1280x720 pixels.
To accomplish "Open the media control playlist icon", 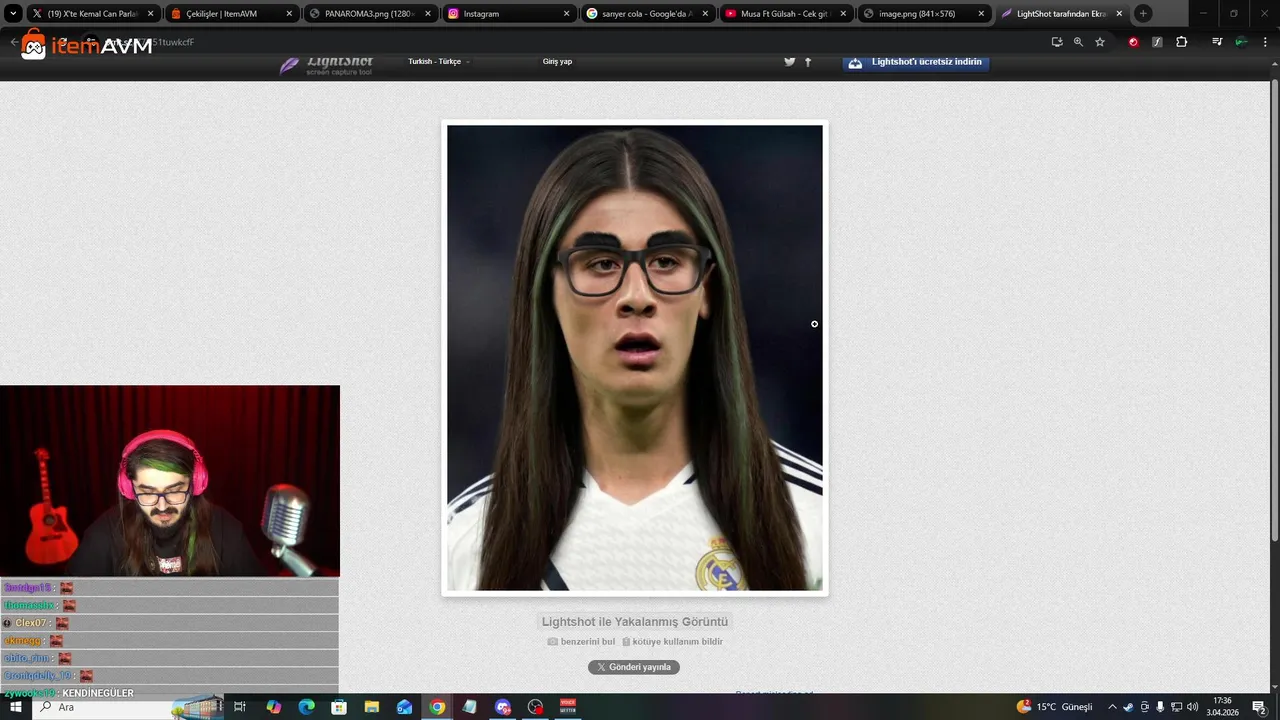I will (x=1217, y=42).
